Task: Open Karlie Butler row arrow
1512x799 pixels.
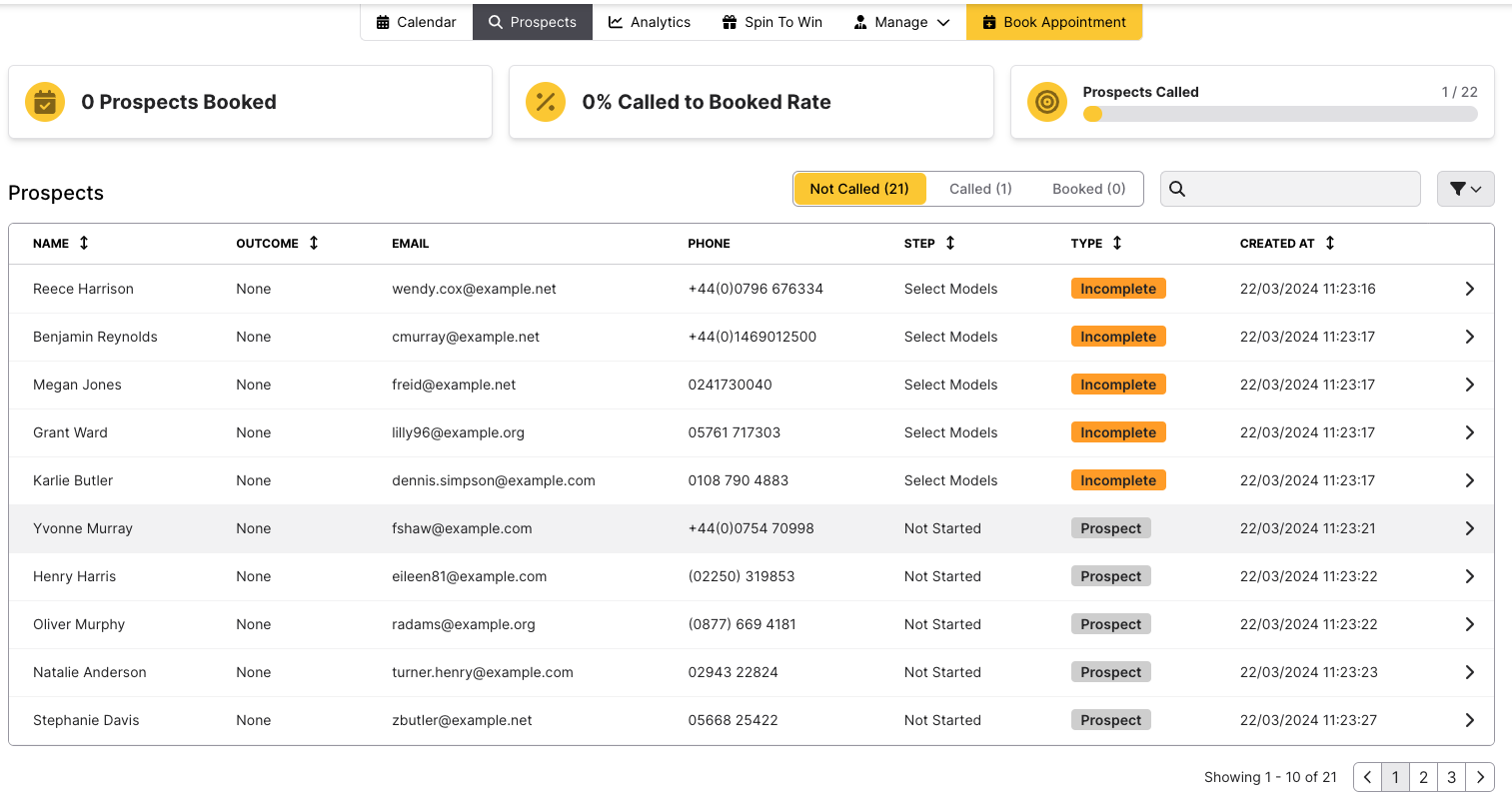Action: coord(1469,480)
